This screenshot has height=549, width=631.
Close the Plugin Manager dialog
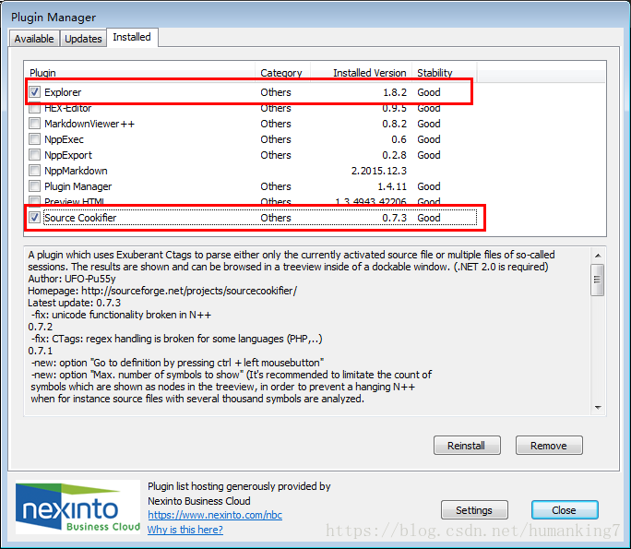click(564, 510)
